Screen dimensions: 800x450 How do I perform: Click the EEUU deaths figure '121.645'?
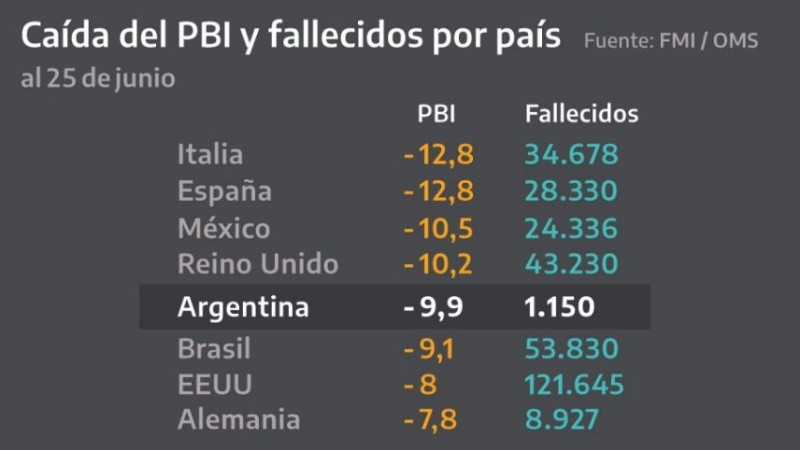point(575,385)
